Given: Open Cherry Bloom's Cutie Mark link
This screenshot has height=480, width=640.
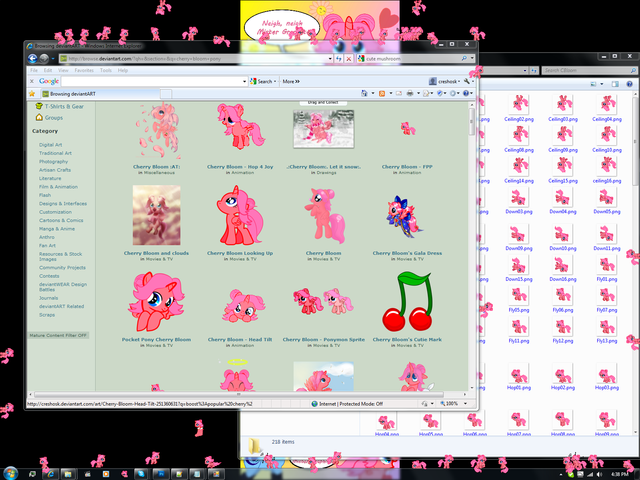Looking at the screenshot, I should 407,339.
